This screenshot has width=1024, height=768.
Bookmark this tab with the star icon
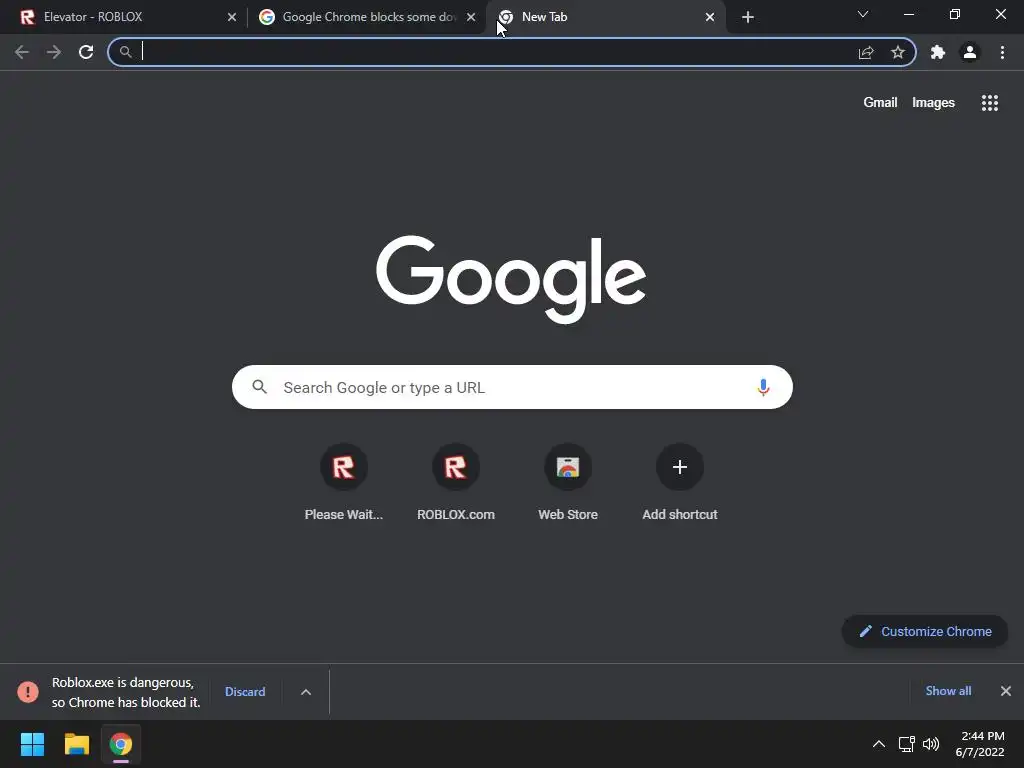(898, 52)
